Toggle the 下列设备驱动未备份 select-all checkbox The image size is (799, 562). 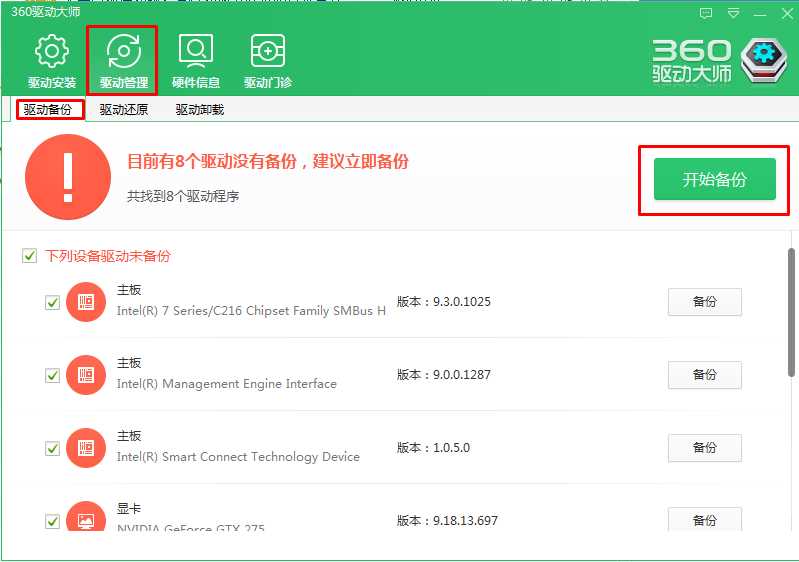30,255
